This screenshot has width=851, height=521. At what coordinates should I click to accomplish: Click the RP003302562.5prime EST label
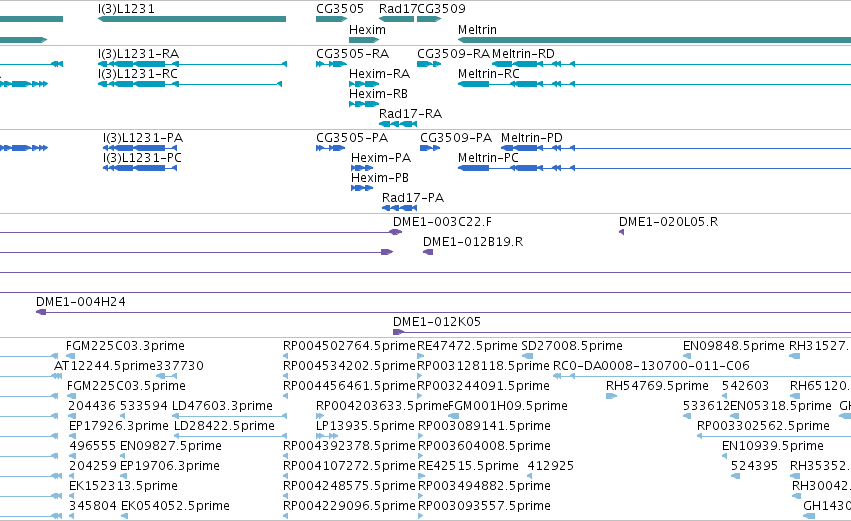click(x=764, y=427)
